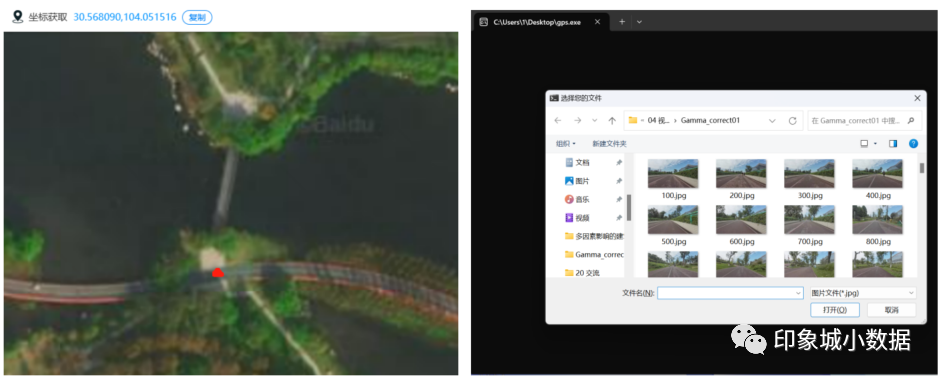Click the pin icon beside 图片
This screenshot has width=942, height=382.
pyautogui.click(x=619, y=181)
